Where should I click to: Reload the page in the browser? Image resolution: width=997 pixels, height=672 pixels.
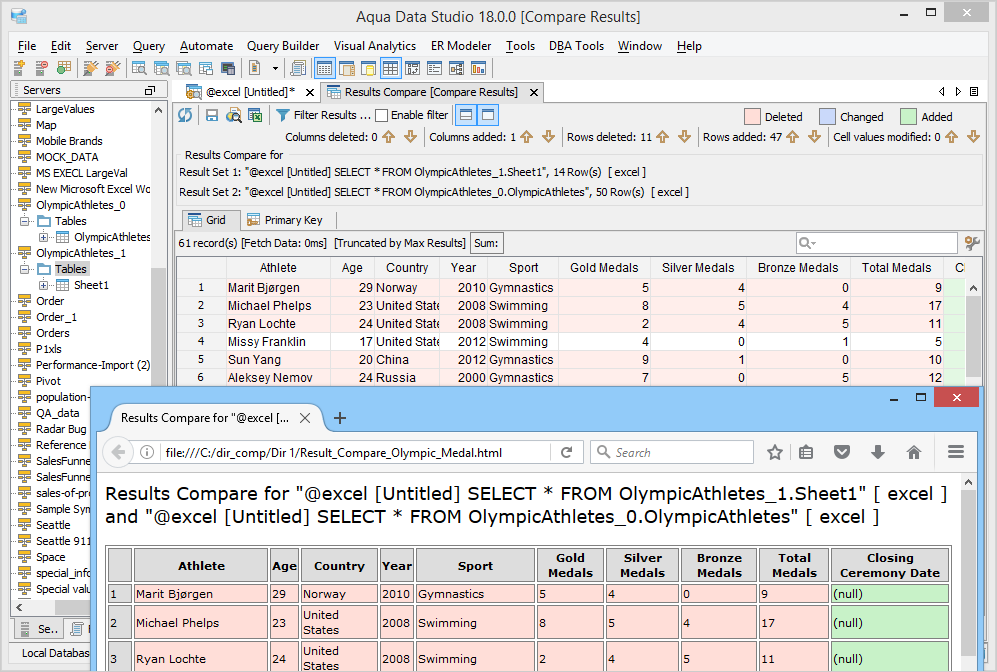click(566, 452)
